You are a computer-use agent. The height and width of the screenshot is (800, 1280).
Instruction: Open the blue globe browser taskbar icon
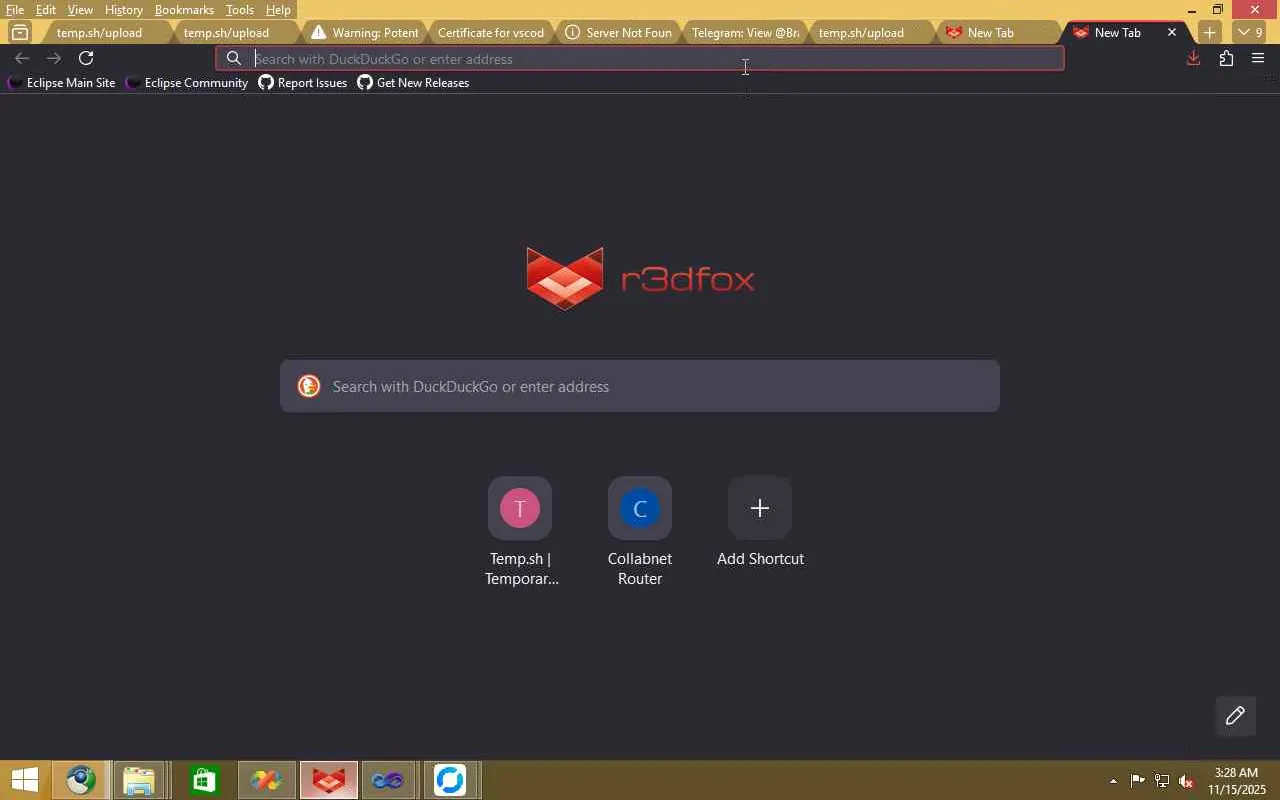pos(81,780)
